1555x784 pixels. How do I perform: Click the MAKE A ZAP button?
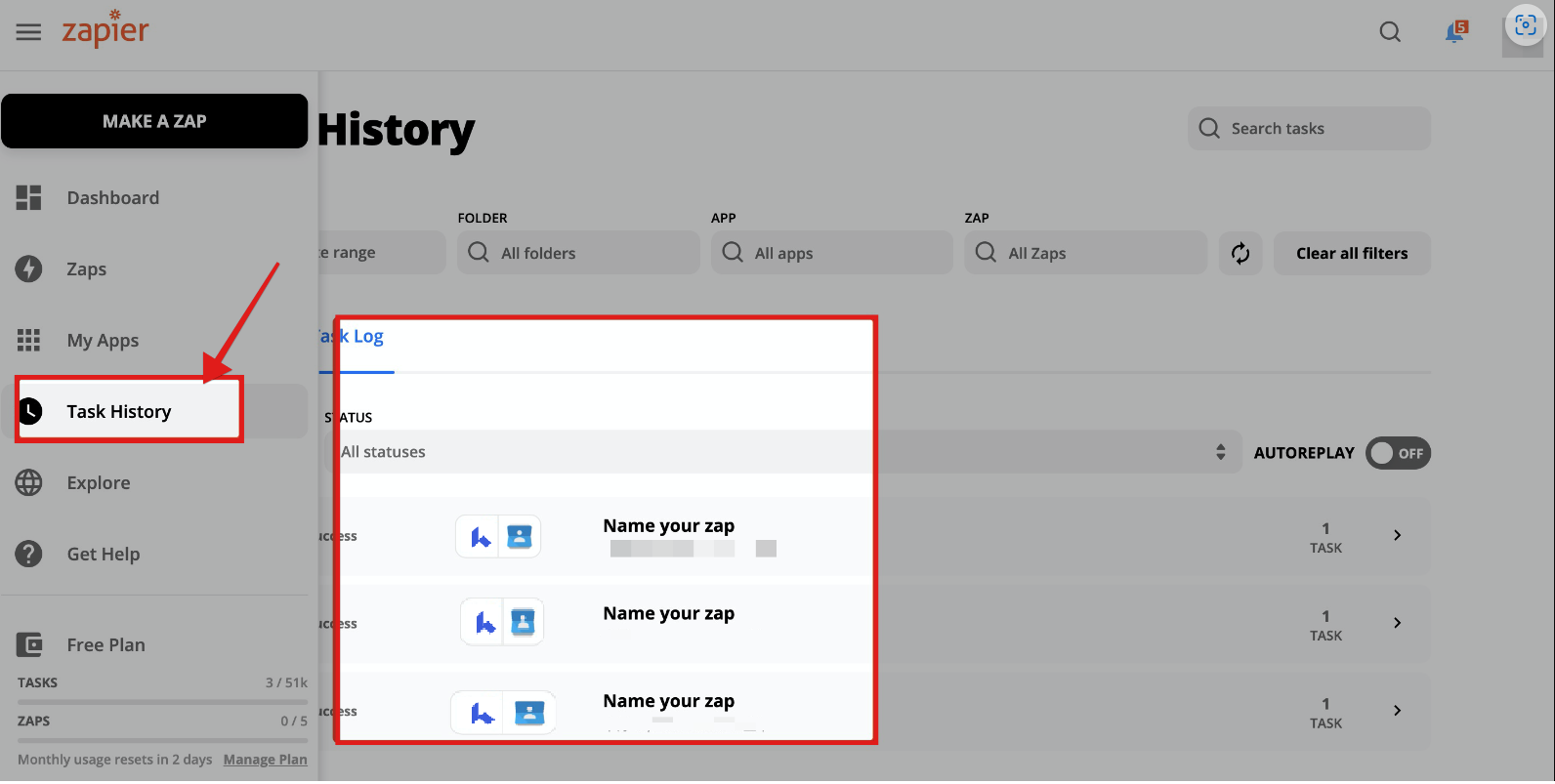154,121
